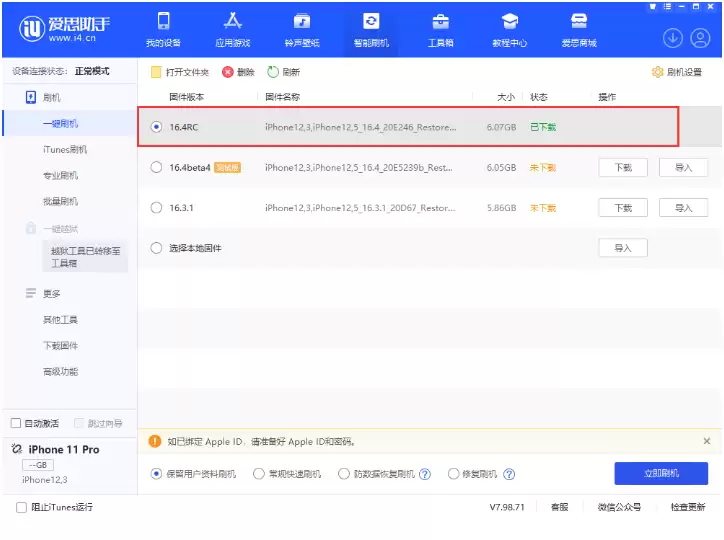724x540 pixels.
Task: Click 下载 button for 16.4beta4
Action: click(x=623, y=168)
